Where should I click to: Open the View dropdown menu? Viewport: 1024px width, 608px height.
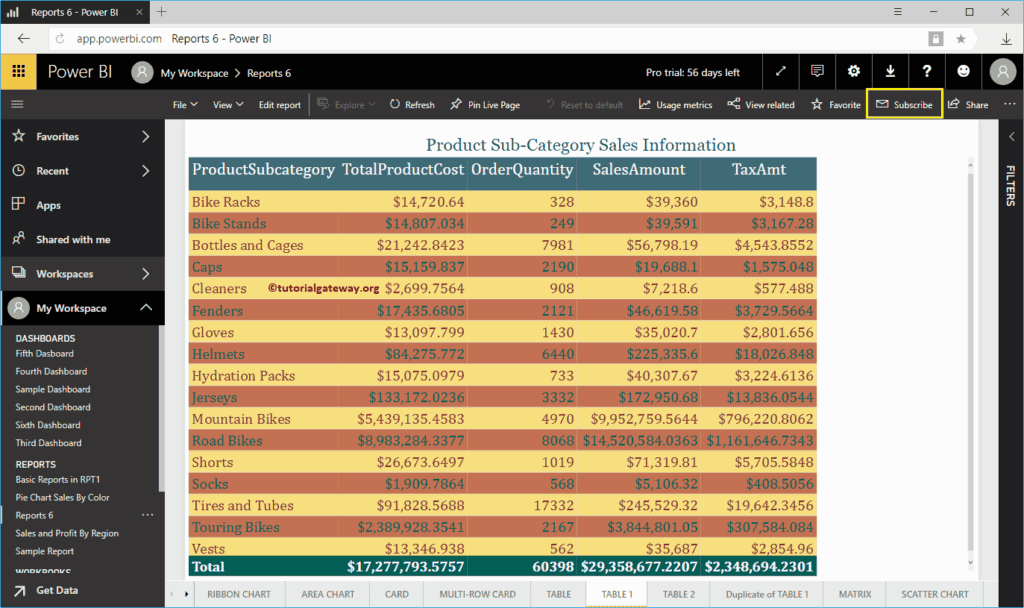tap(227, 105)
